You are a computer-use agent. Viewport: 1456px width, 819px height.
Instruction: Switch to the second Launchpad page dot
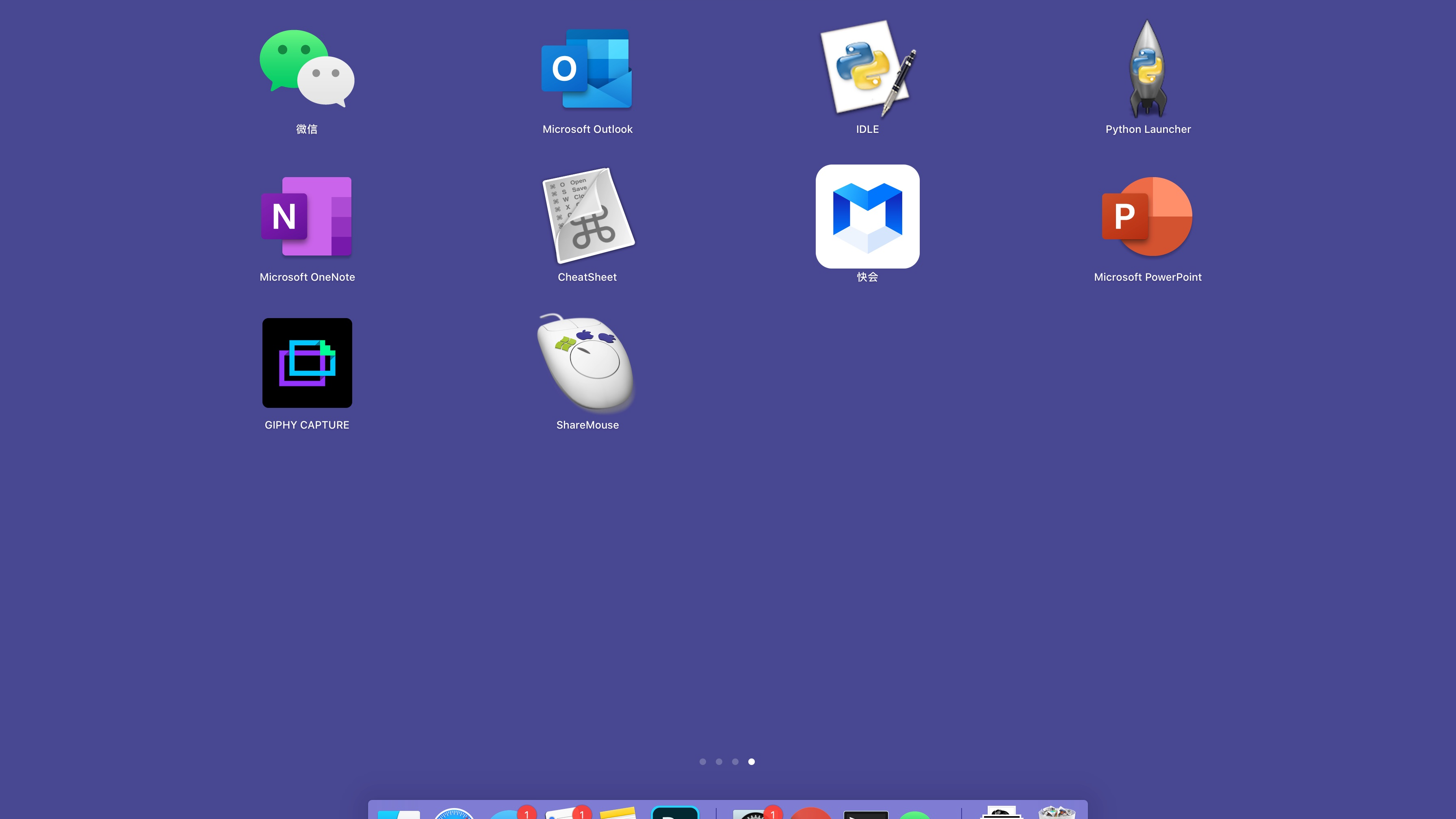(719, 761)
